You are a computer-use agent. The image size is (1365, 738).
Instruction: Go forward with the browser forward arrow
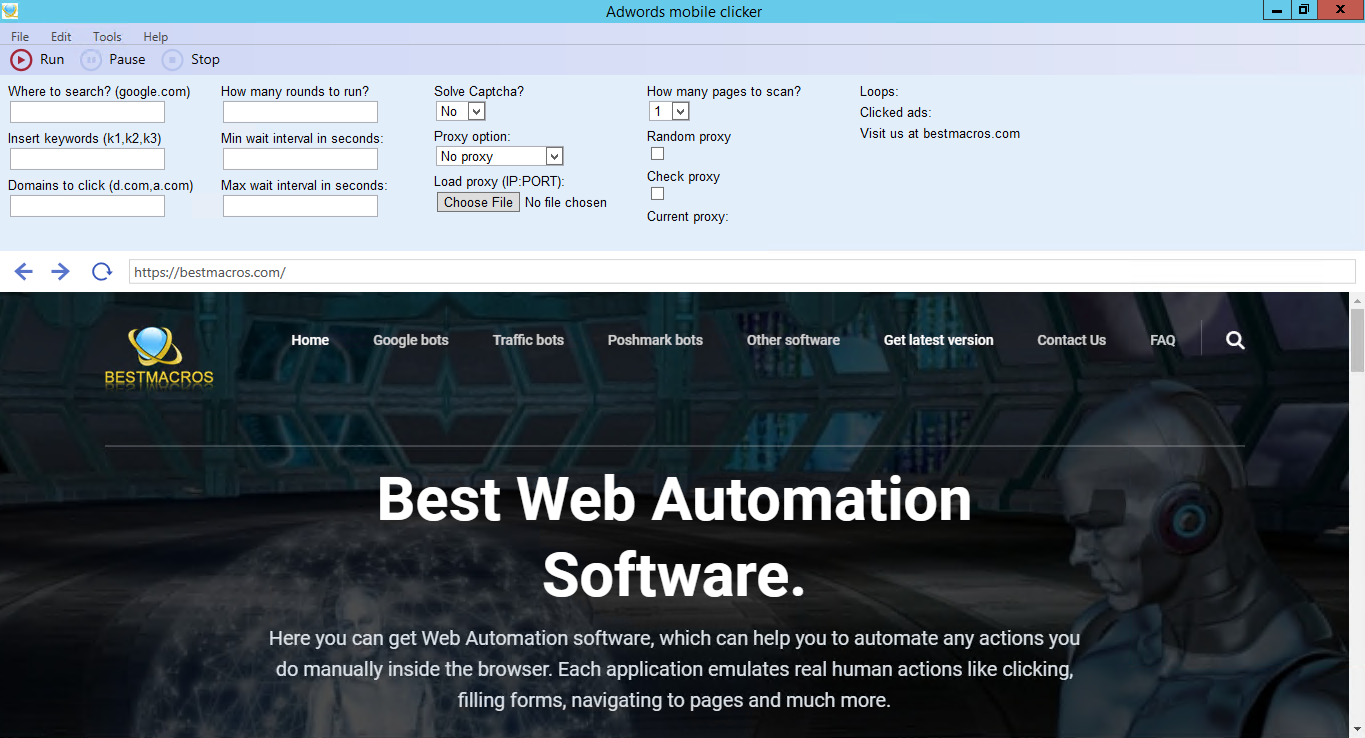[61, 271]
